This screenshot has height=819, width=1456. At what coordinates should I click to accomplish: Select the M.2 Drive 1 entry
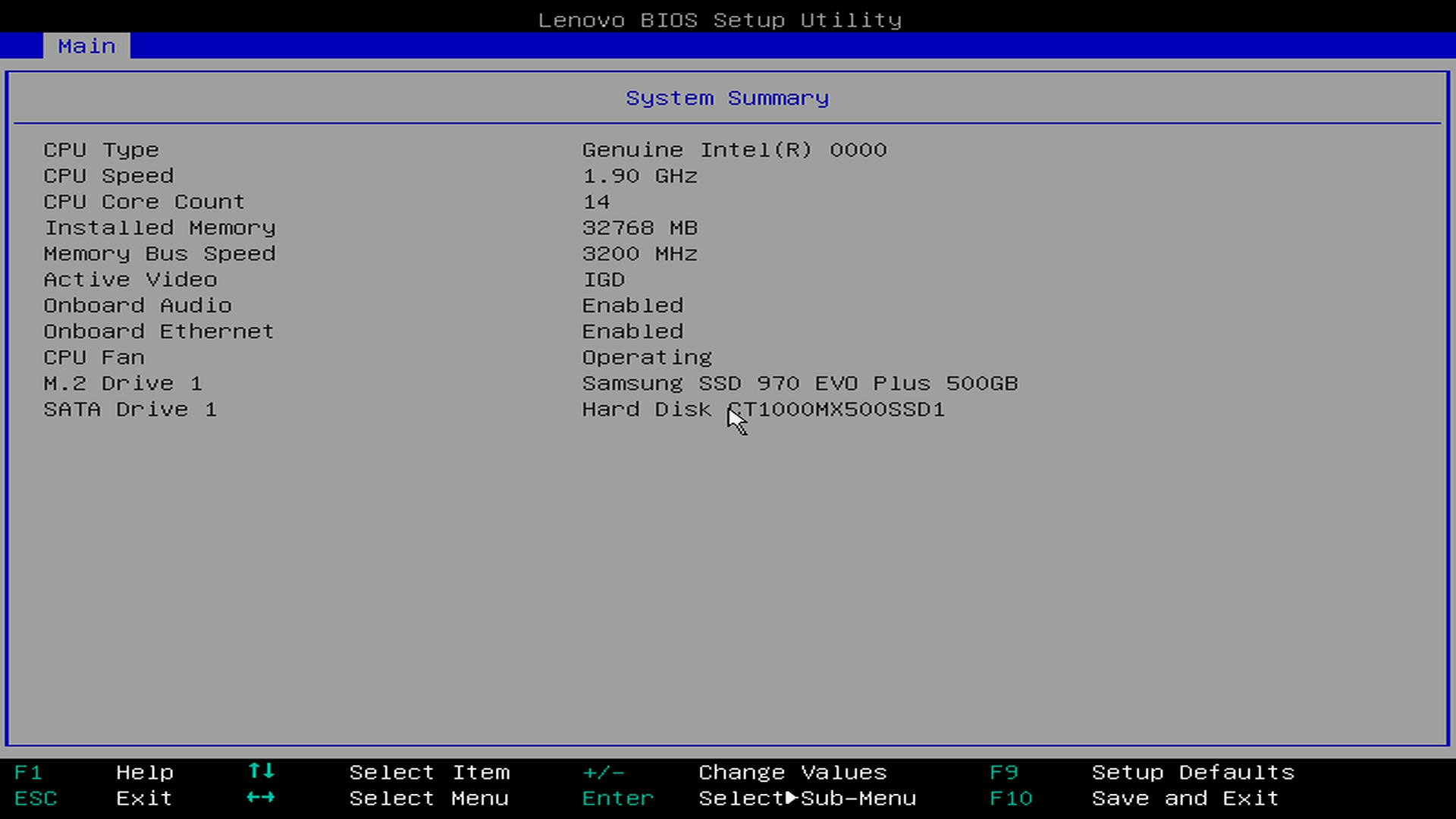click(x=123, y=384)
